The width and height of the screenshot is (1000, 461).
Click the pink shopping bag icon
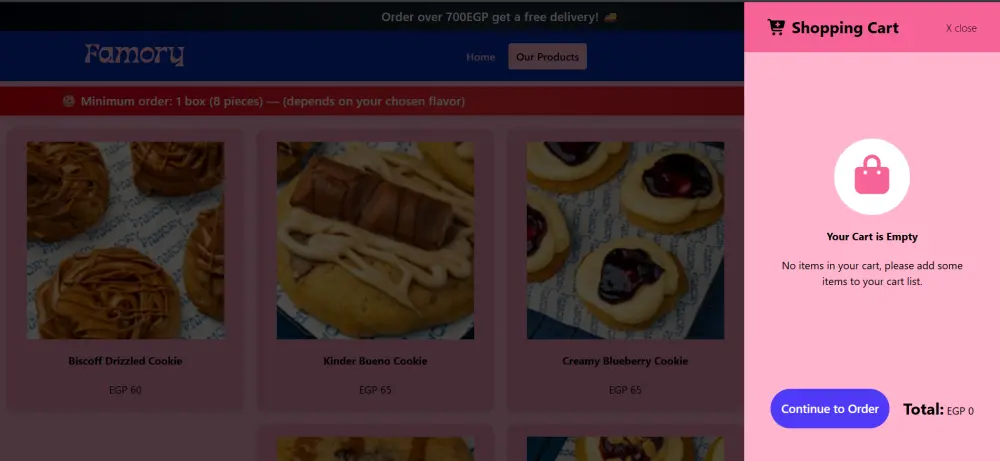point(872,176)
